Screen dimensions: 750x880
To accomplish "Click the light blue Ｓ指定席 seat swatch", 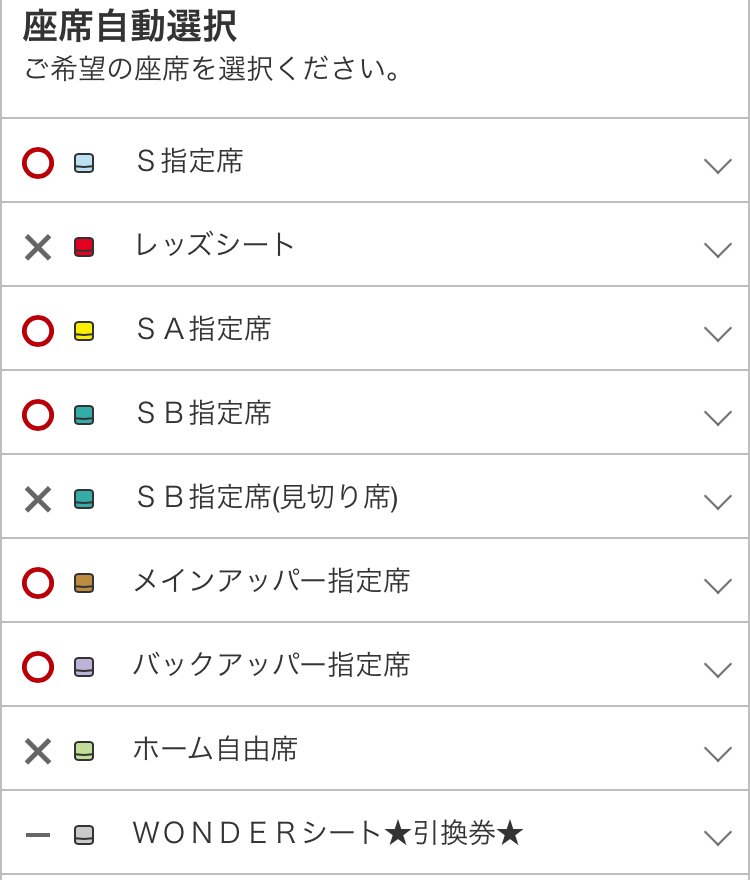I will click(x=84, y=163).
